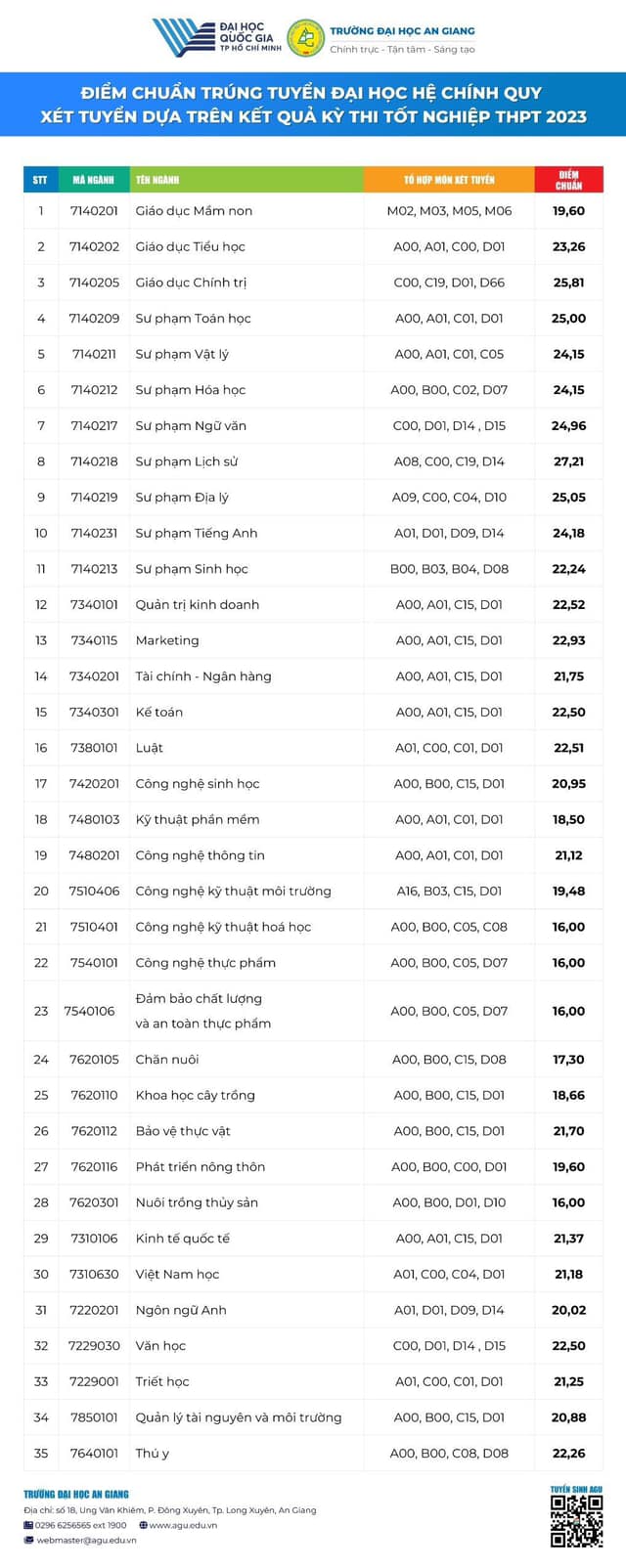Select the Mã ngành column header
The width and height of the screenshot is (626, 1568).
tap(94, 180)
